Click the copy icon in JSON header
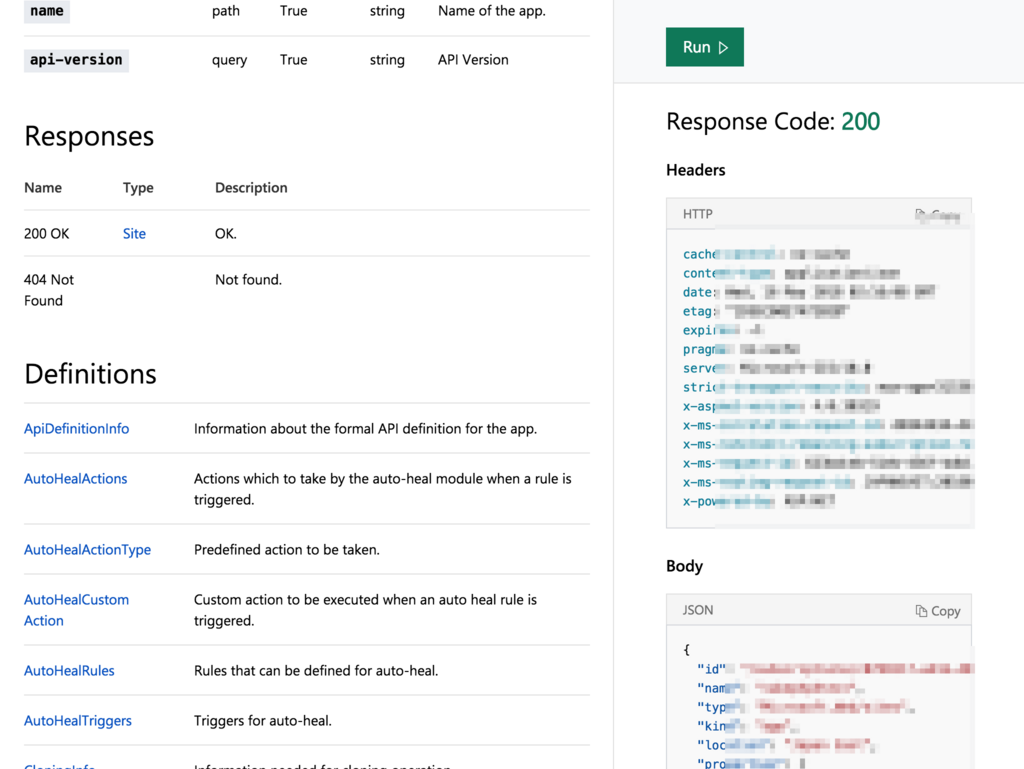Viewport: 1024px width, 769px height. [x=921, y=611]
